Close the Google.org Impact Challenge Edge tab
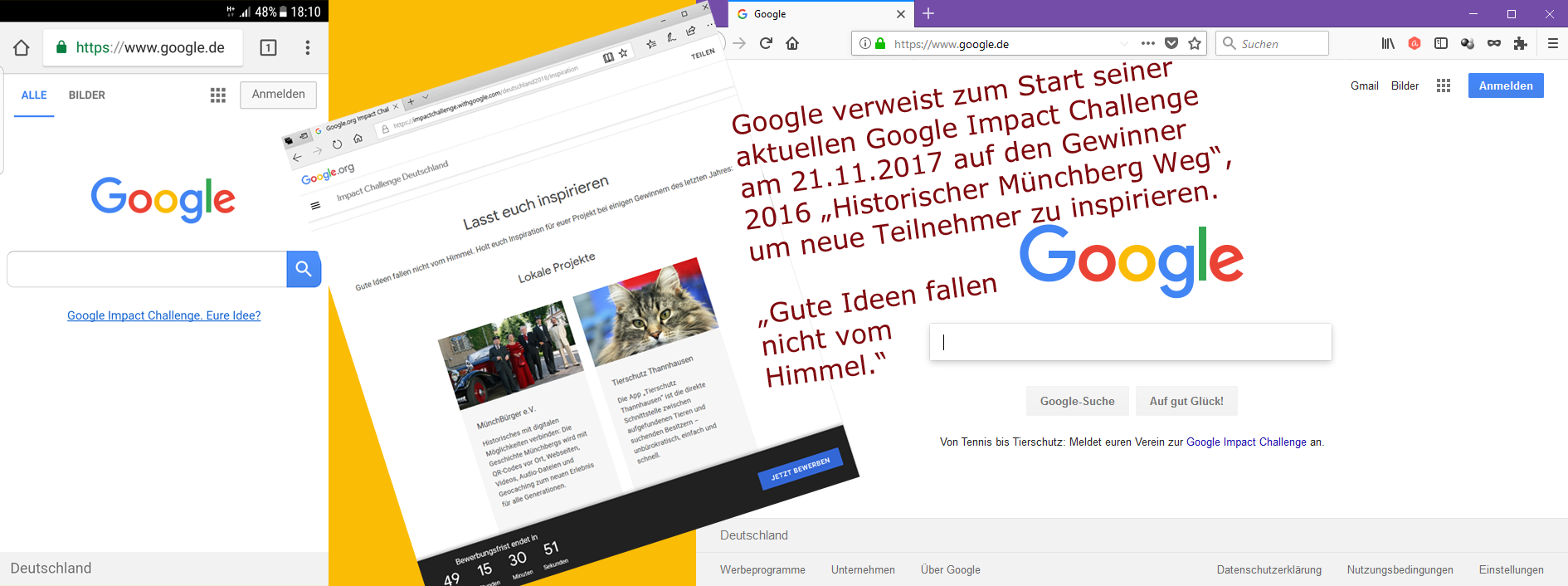This screenshot has height=586, width=1568. tap(396, 106)
